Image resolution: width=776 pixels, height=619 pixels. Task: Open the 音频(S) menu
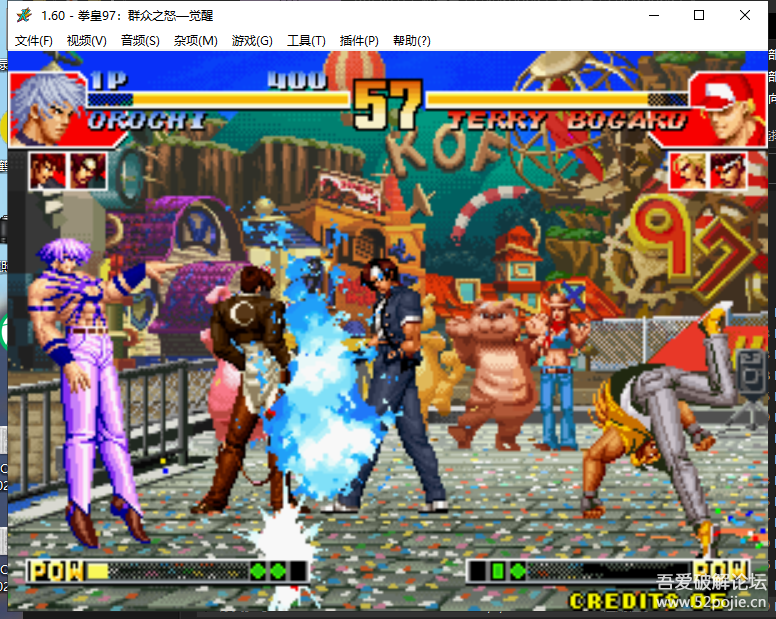[x=140, y=41]
